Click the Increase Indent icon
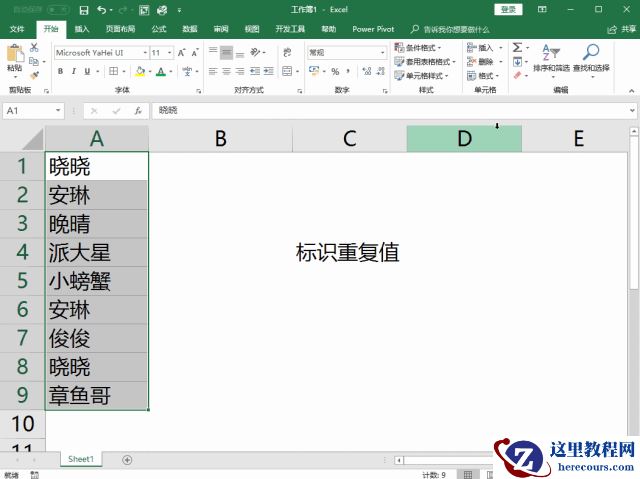The width and height of the screenshot is (640, 479). (x=269, y=71)
